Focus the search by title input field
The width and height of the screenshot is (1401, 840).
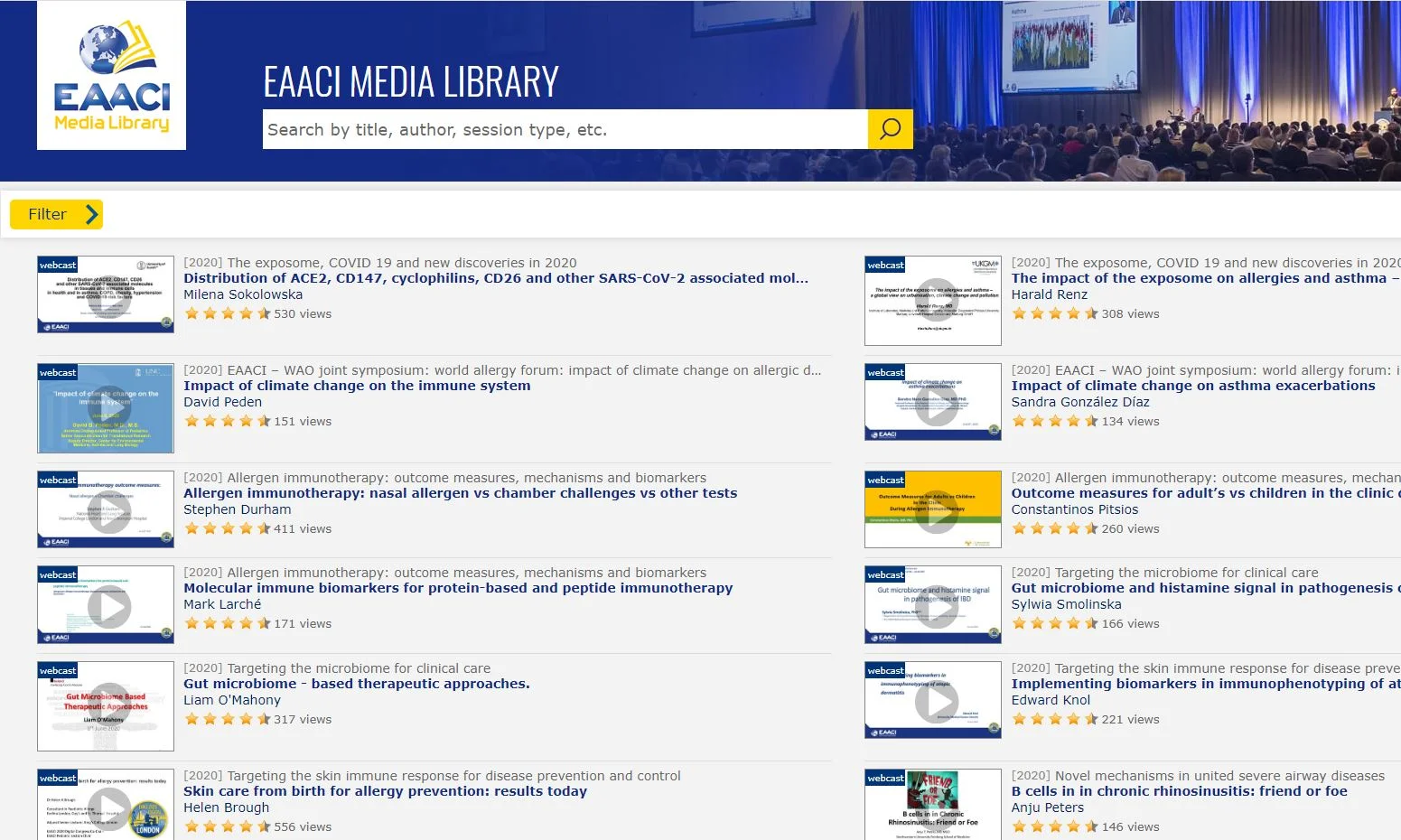pos(565,129)
